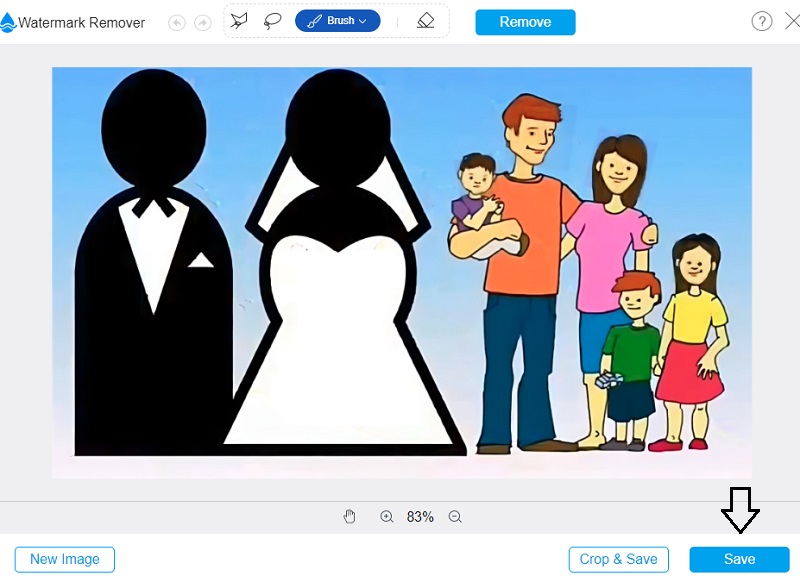Screen dimensions: 800x576
Task: Click the Save button
Action: point(738,559)
